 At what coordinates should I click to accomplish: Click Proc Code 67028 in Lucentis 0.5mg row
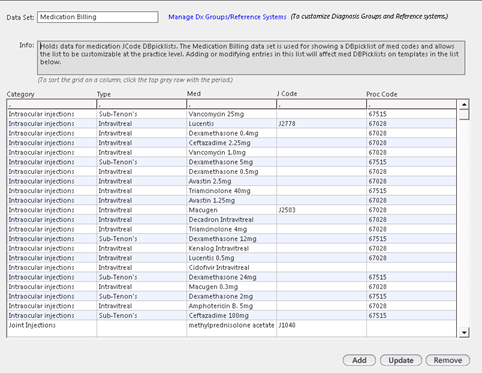click(411, 258)
